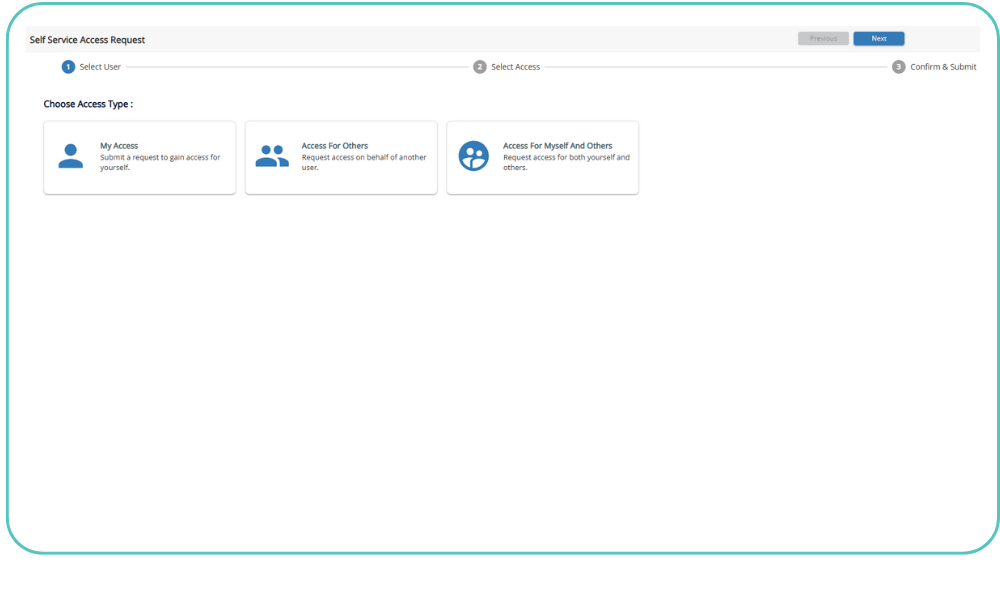This screenshot has width=1000, height=601.
Task: Click the circular group icon for Myself And Others
Action: point(473,156)
